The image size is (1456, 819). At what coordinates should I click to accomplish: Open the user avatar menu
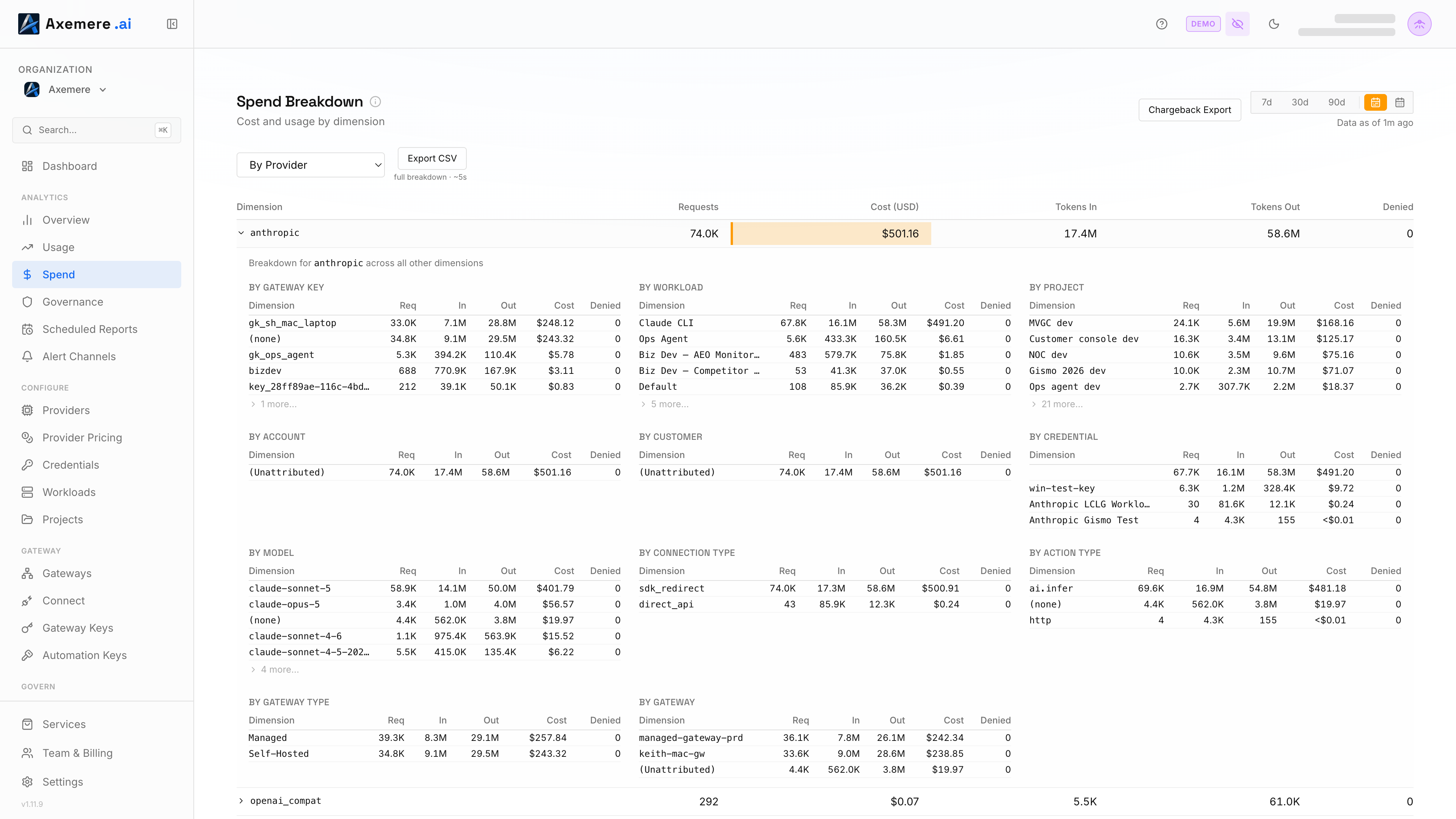pyautogui.click(x=1419, y=24)
